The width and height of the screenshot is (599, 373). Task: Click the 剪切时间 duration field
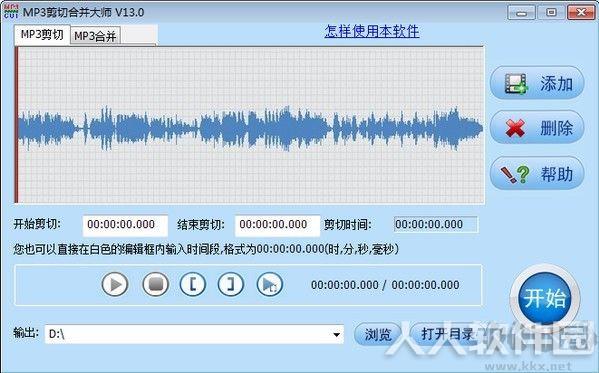point(435,224)
